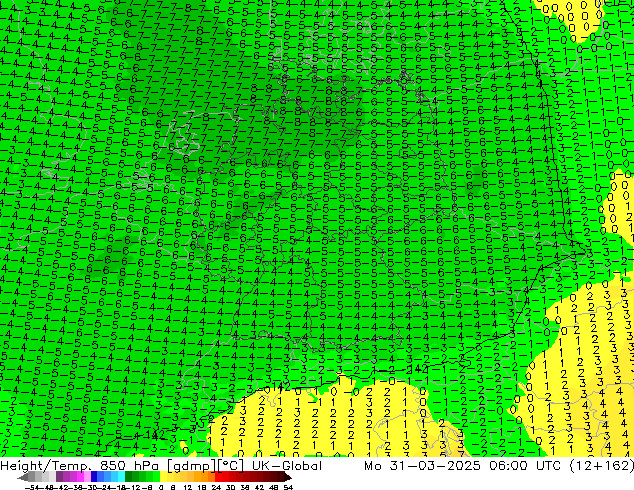The width and height of the screenshot is (634, 490).
Task: Click the '-54' legend scale value
Action: [32, 488]
